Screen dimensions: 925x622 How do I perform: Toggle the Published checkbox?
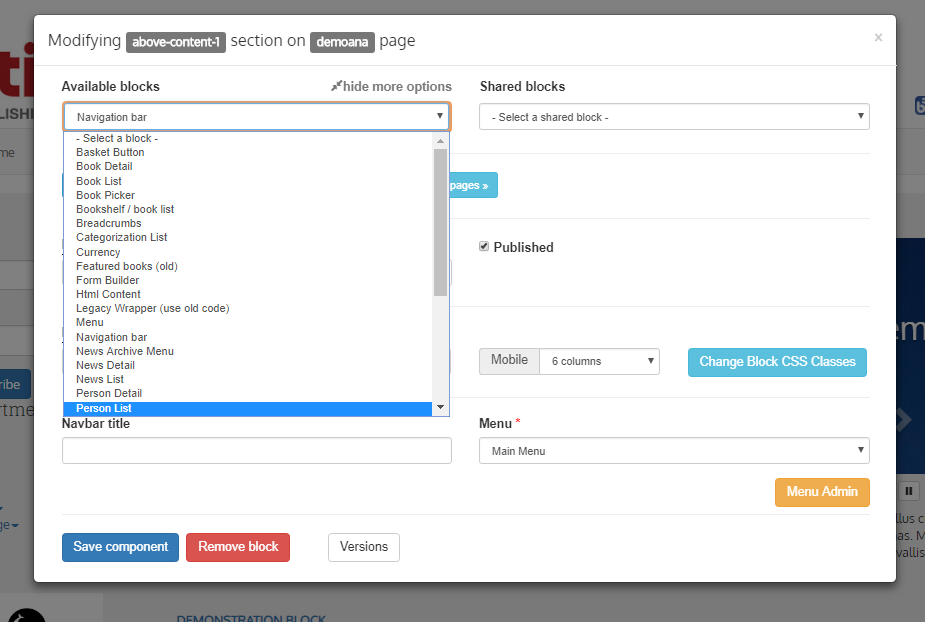(x=484, y=246)
